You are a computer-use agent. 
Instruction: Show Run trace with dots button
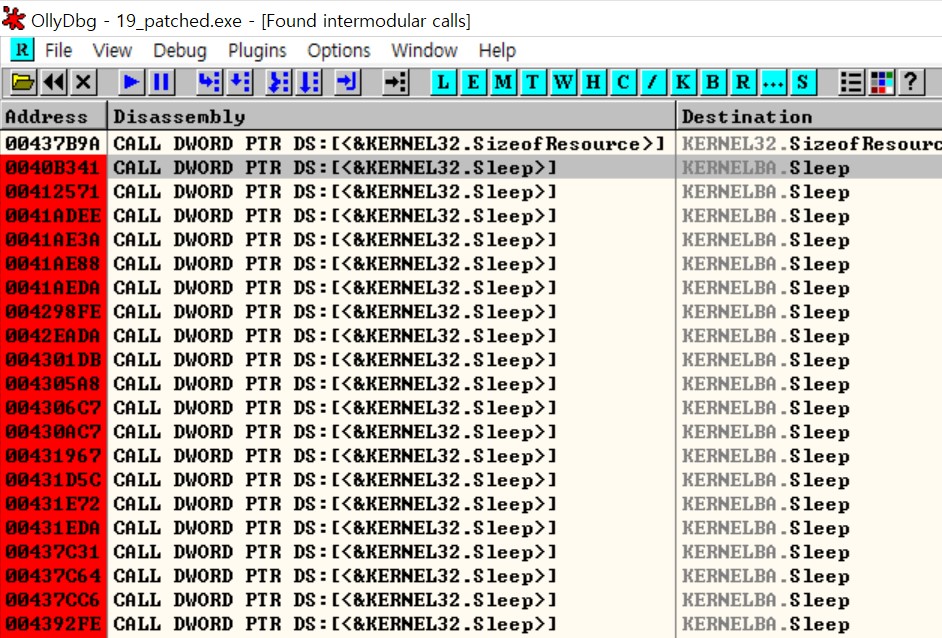point(773,82)
